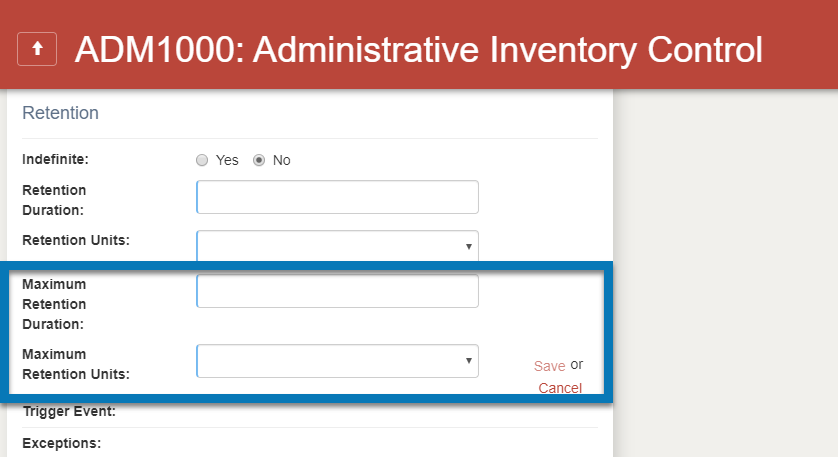Screen dimensions: 838x457
Task: Click the Maximum Retention Duration label
Action: [54, 304]
